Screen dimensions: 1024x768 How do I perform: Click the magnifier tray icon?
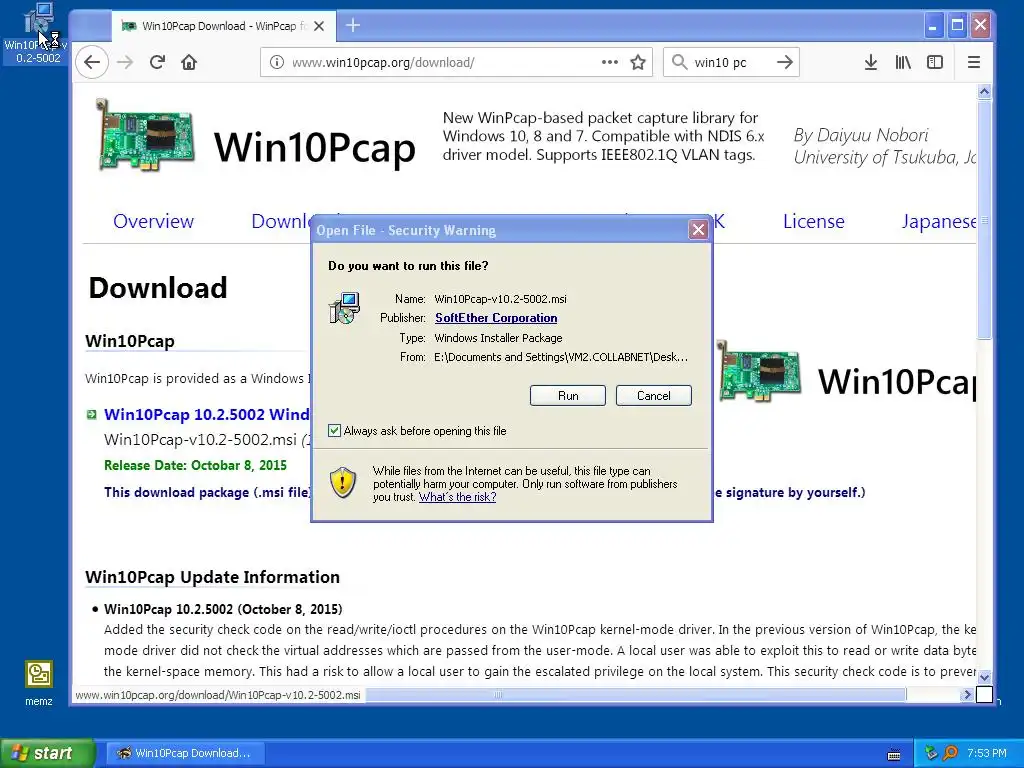pyautogui.click(x=950, y=753)
